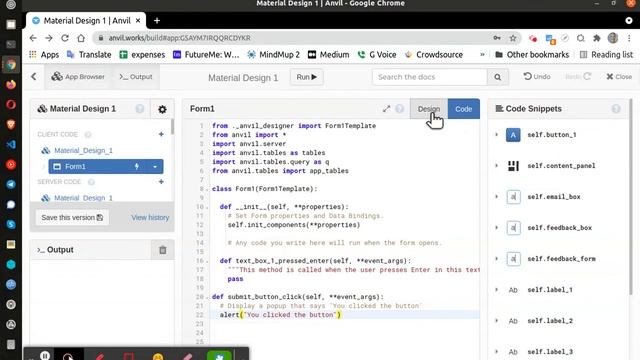Open the Form1 dropdown arrow
The image size is (640, 360).
click(x=155, y=166)
